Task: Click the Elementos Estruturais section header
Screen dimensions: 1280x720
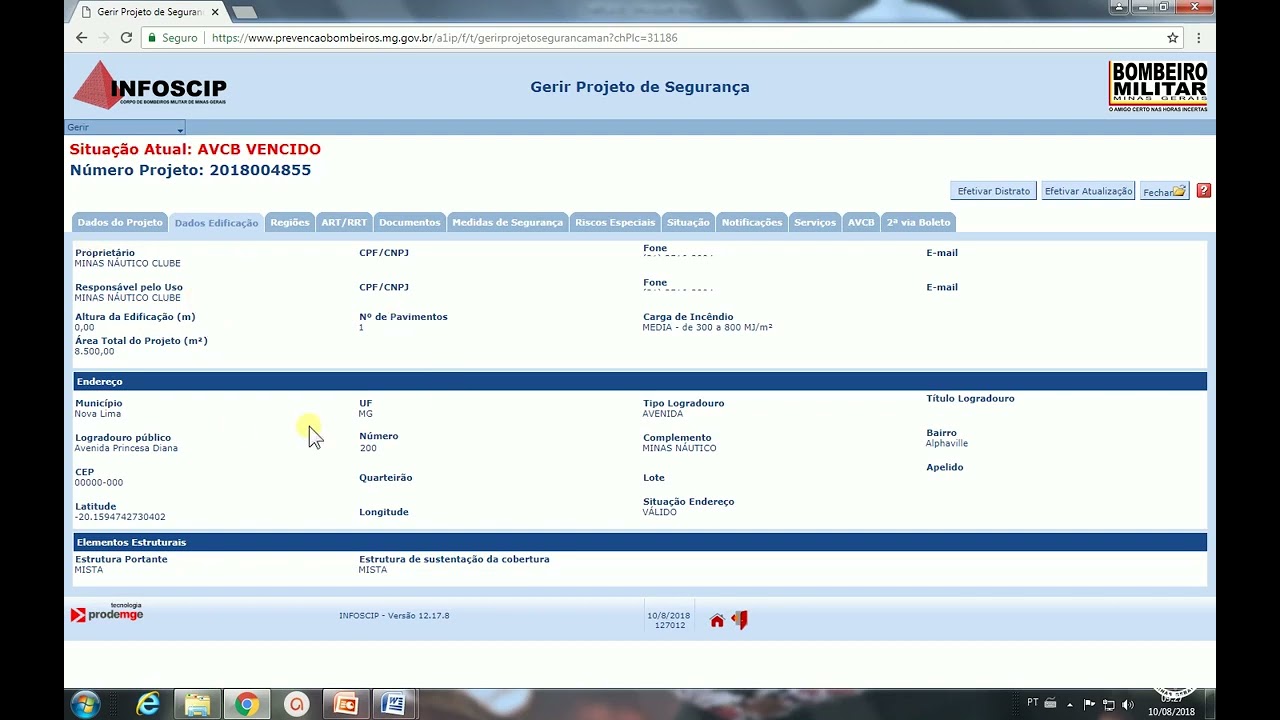Action: 640,542
